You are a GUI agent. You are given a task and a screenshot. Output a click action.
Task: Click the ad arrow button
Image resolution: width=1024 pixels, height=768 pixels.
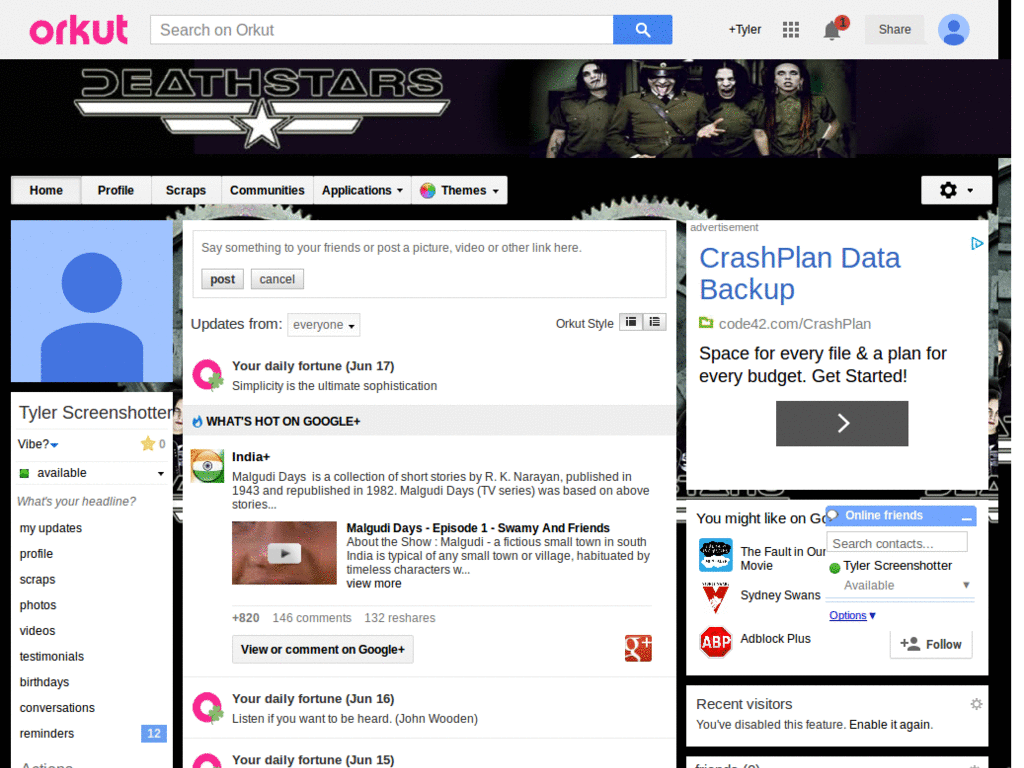click(x=842, y=423)
